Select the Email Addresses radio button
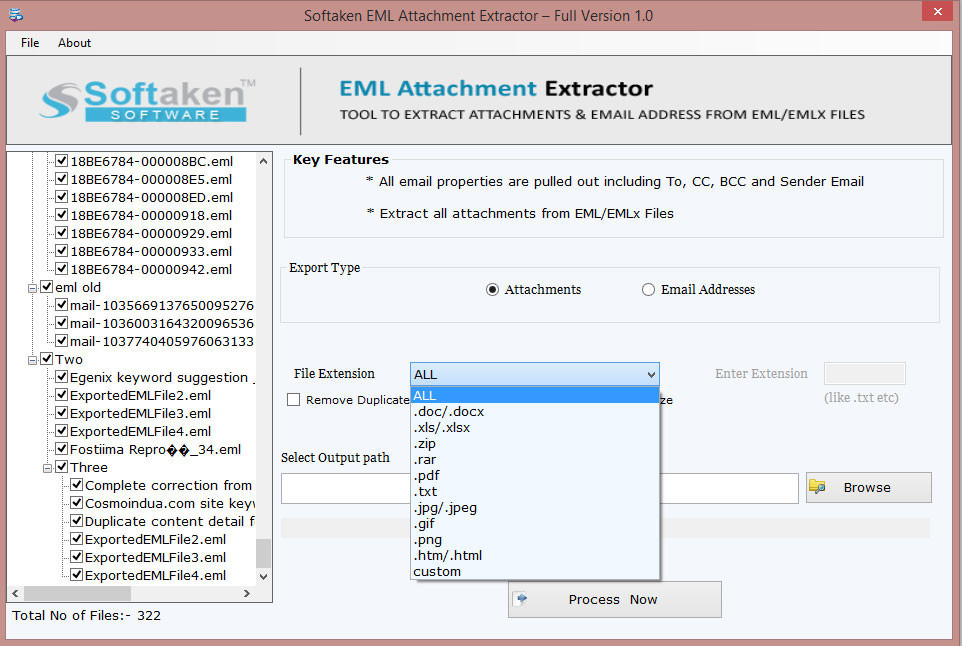 648,290
